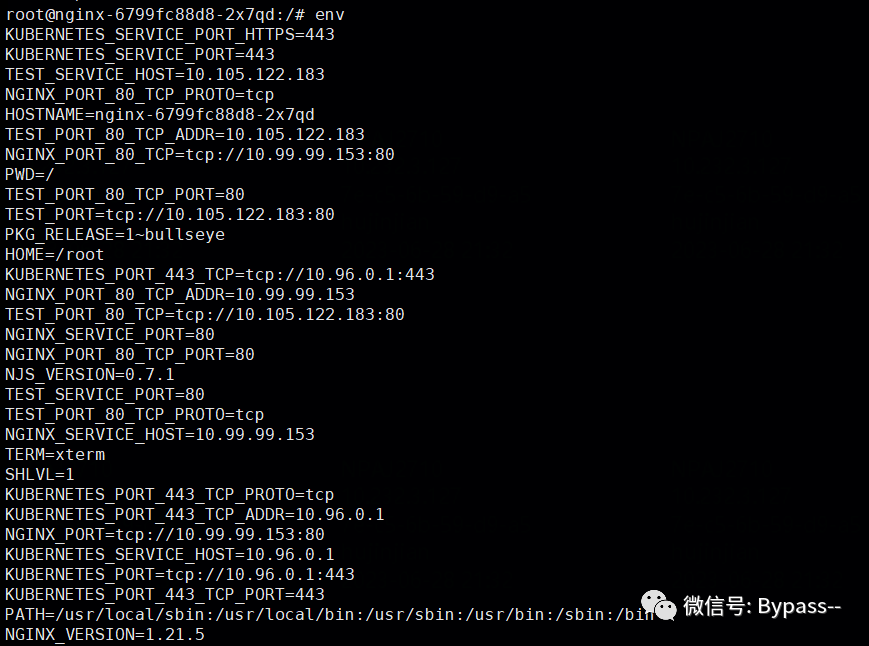The width and height of the screenshot is (869, 646).
Task: Click the env command text
Action: point(330,15)
